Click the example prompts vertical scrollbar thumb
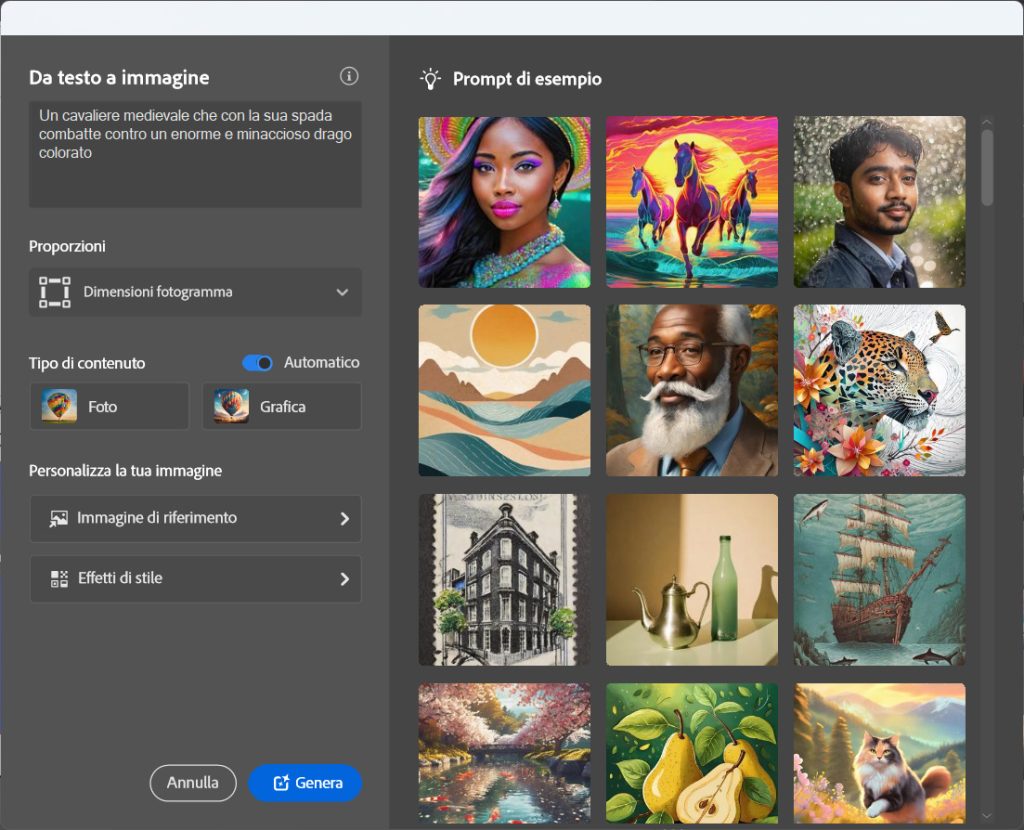Screen dimensions: 1024x830 click(x=987, y=167)
